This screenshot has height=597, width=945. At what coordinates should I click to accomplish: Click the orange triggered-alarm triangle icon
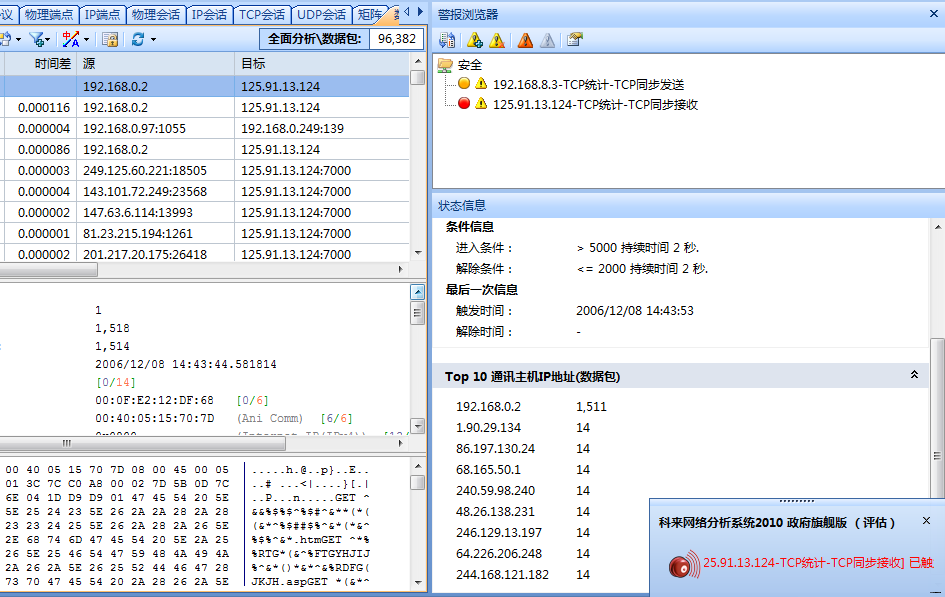pyautogui.click(x=525, y=40)
